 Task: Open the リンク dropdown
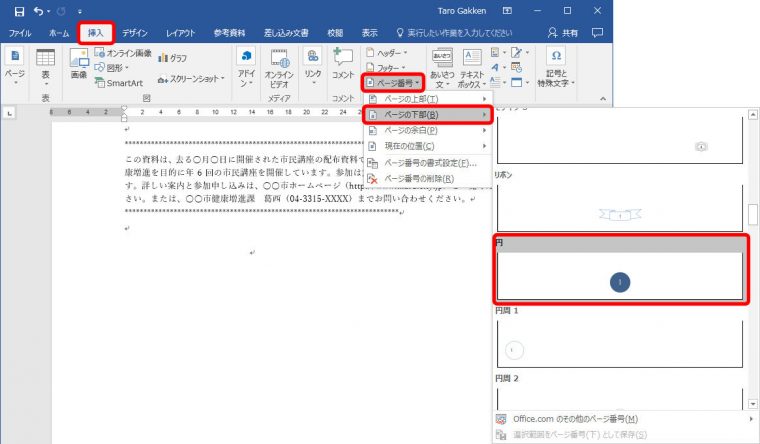tap(313, 67)
